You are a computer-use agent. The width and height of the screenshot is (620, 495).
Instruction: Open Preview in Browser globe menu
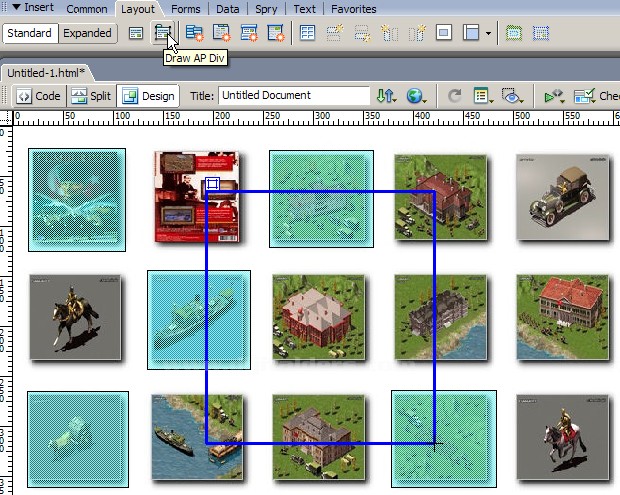416,96
